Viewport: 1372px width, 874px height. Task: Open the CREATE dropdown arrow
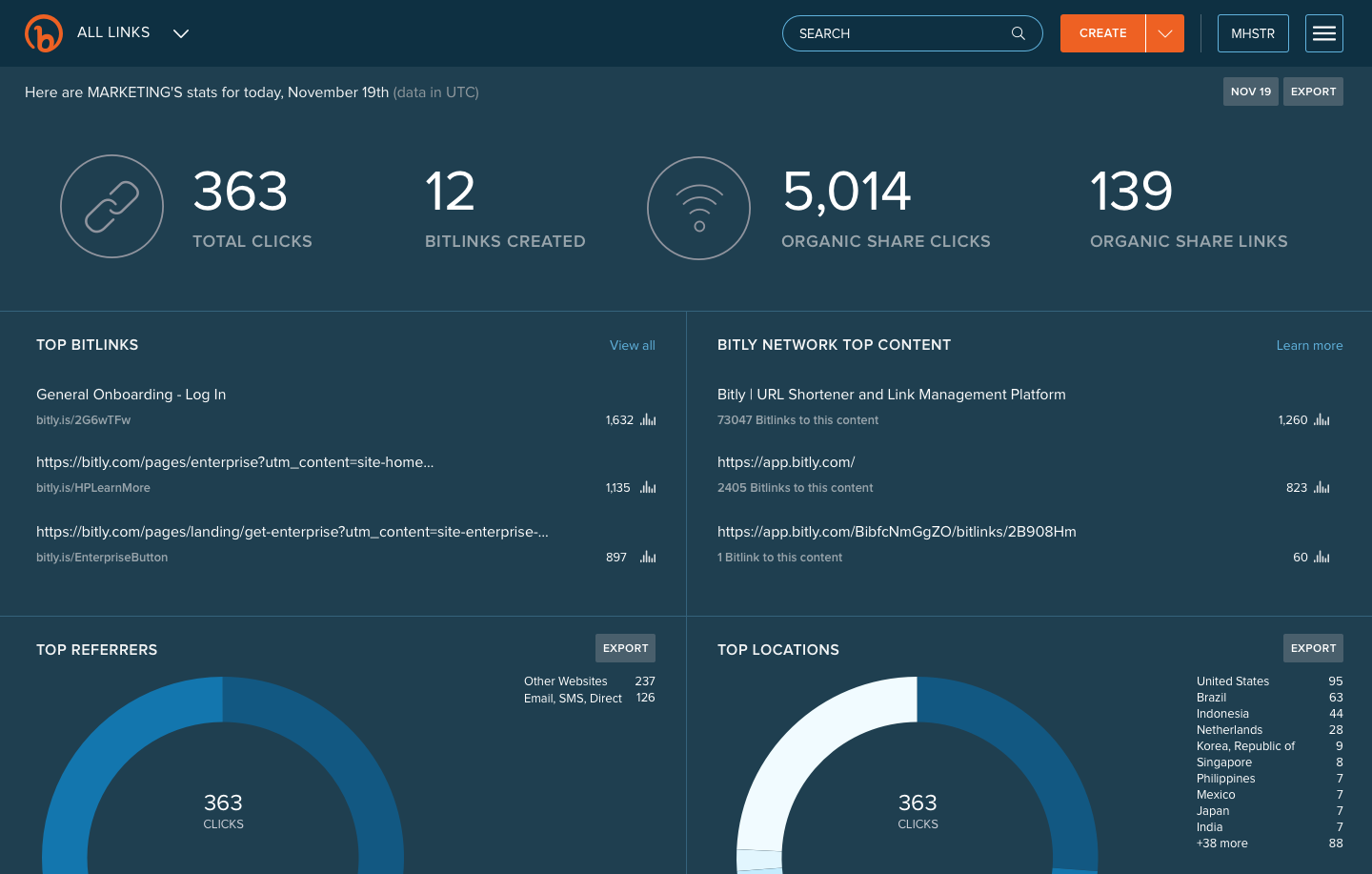pyautogui.click(x=1164, y=32)
